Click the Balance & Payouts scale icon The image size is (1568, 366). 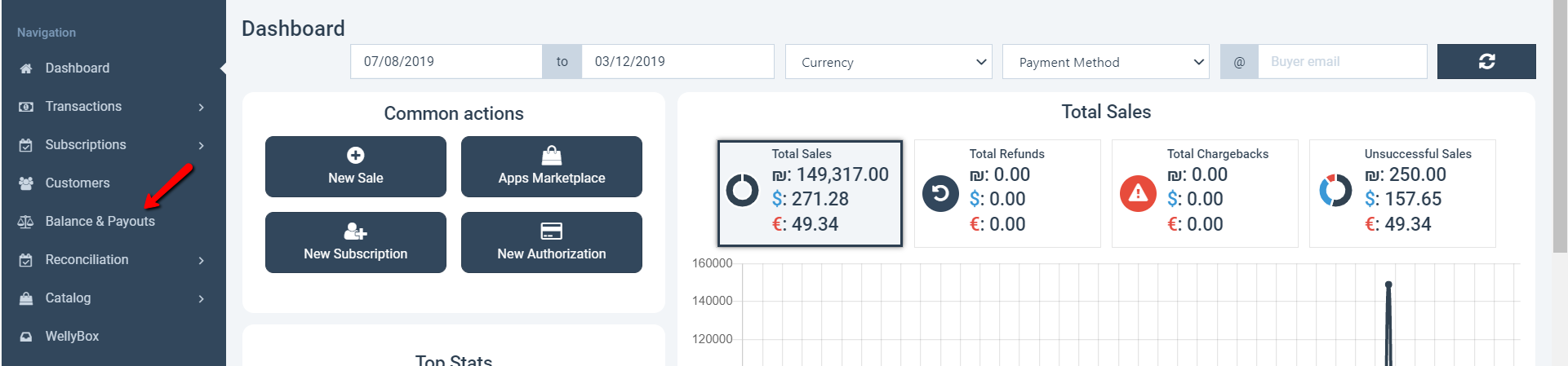pos(26,222)
